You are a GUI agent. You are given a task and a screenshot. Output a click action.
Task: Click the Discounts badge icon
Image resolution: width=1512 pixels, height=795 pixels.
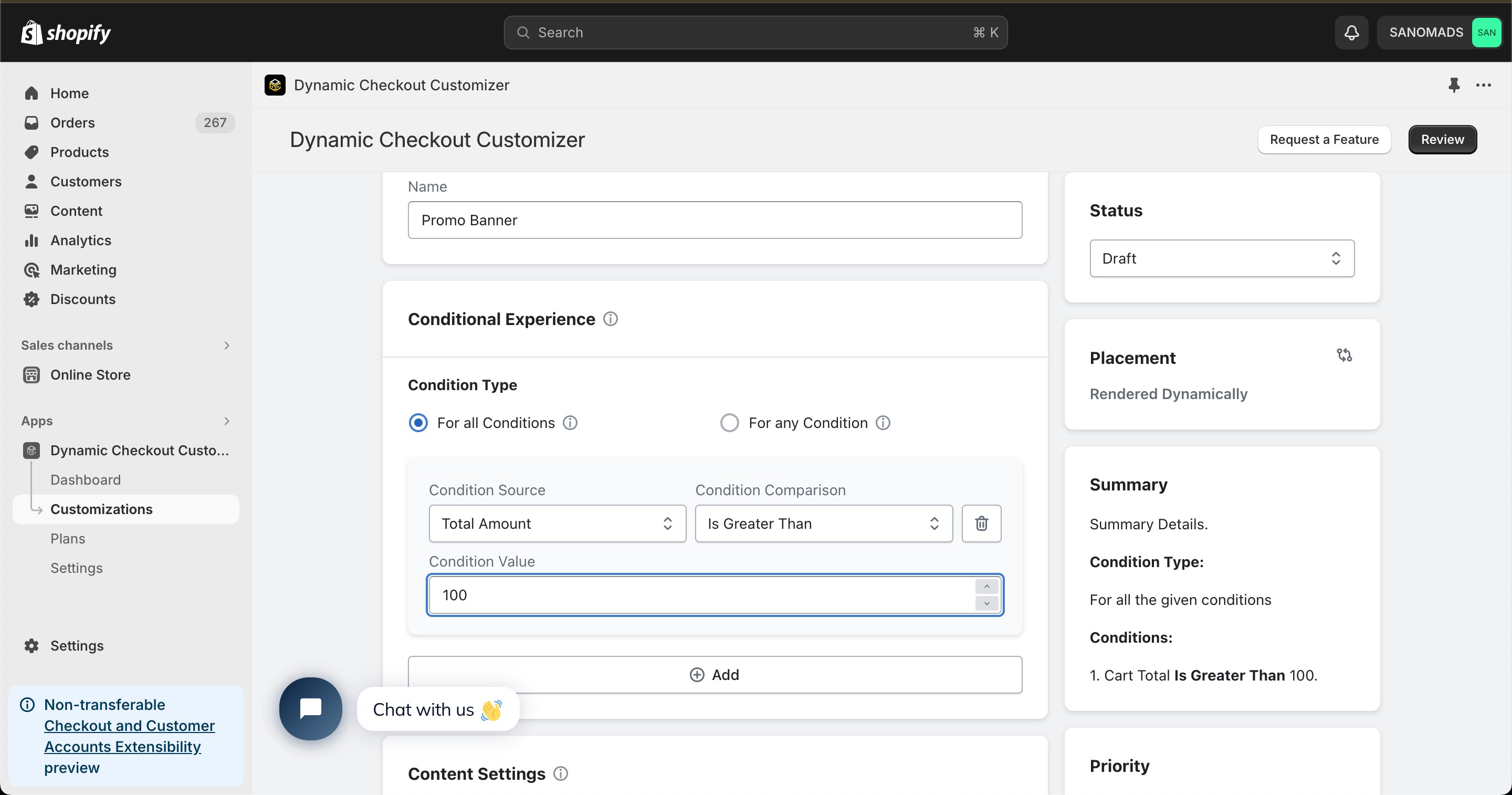coord(31,299)
